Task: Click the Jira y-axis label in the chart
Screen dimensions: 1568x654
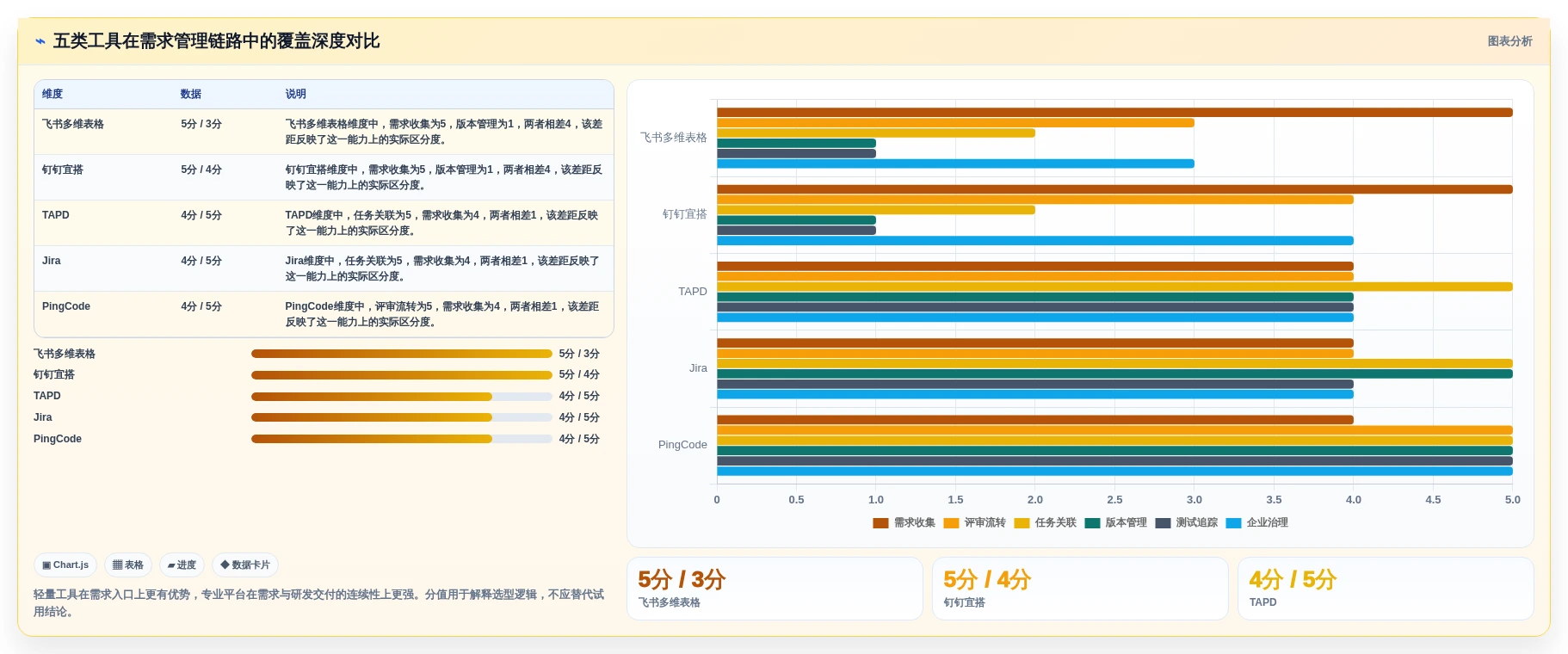Action: [x=698, y=368]
